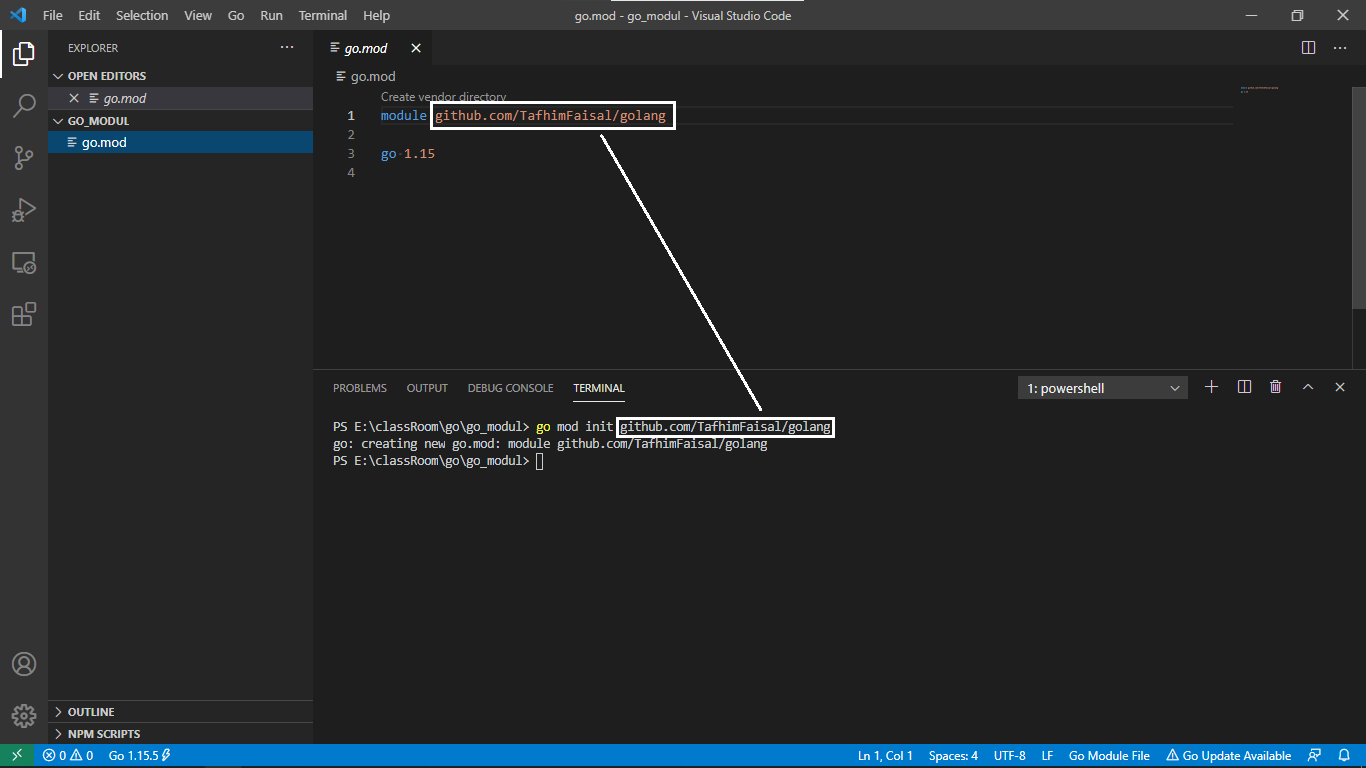The width and height of the screenshot is (1366, 768).
Task: Open the Terminal menu
Action: coord(322,15)
